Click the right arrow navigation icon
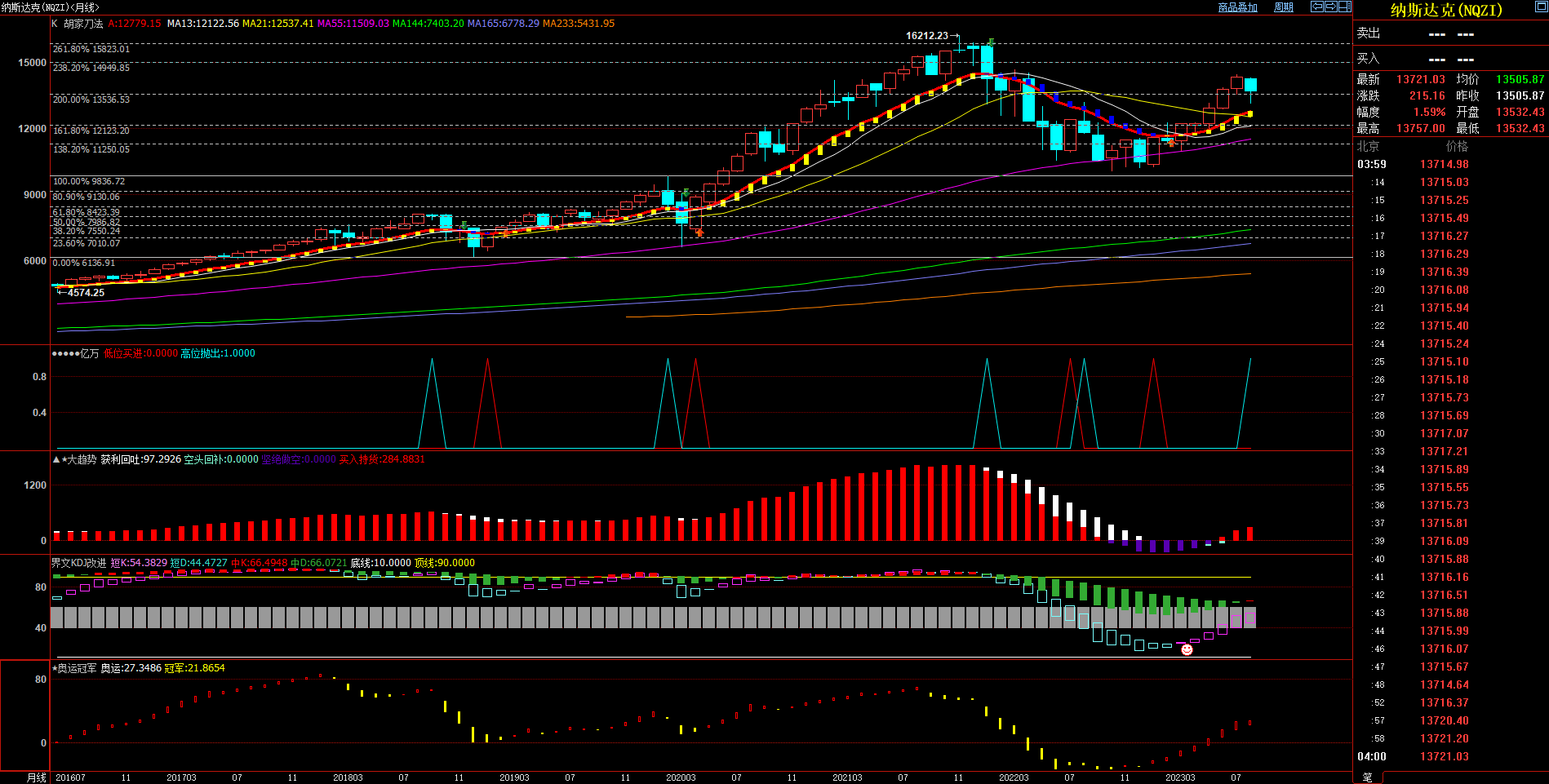Screen dimensions: 1549x784 (1331, 7)
